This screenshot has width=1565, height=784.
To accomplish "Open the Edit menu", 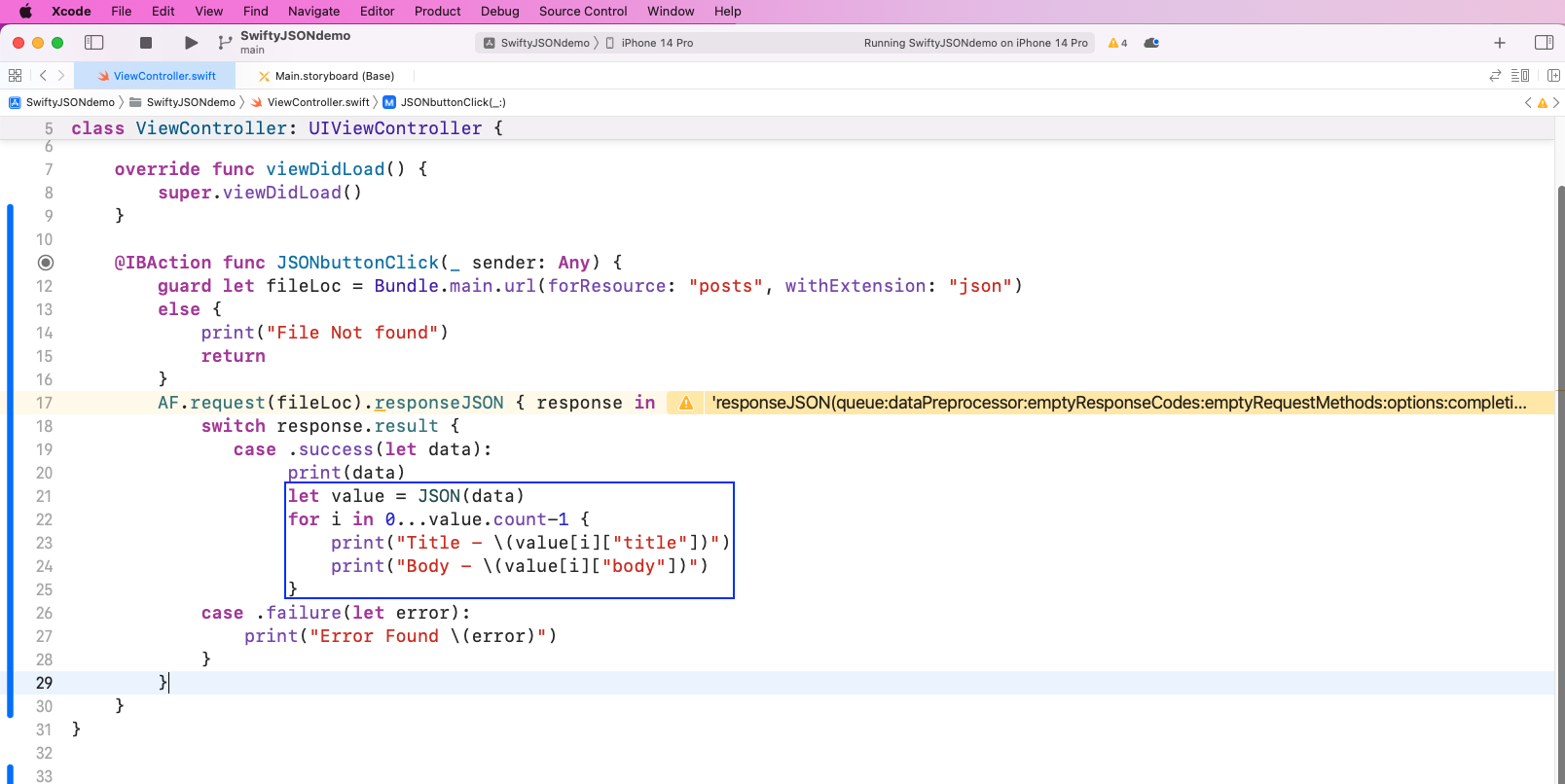I will click(164, 12).
